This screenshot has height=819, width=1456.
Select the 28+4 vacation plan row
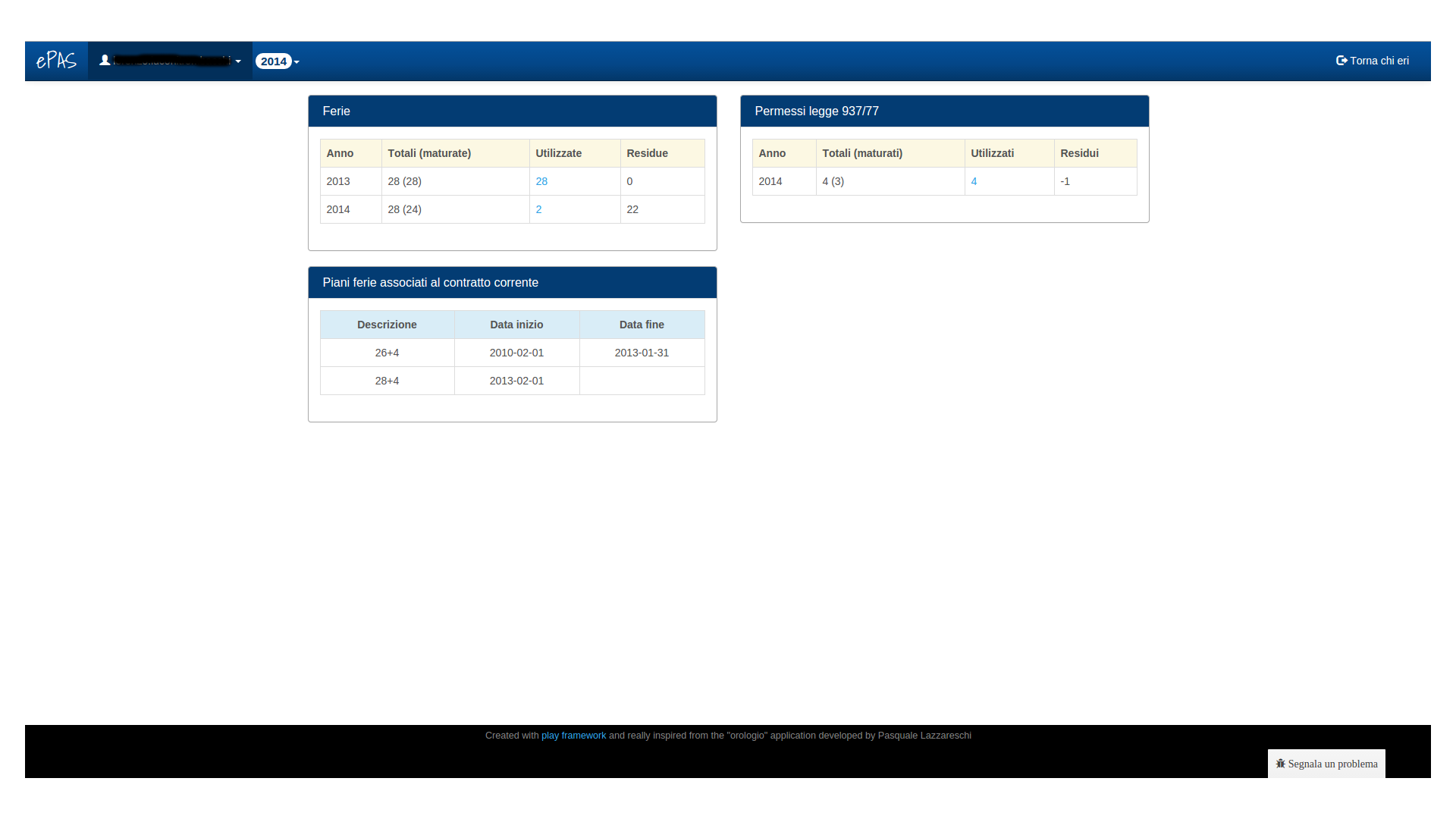(387, 381)
